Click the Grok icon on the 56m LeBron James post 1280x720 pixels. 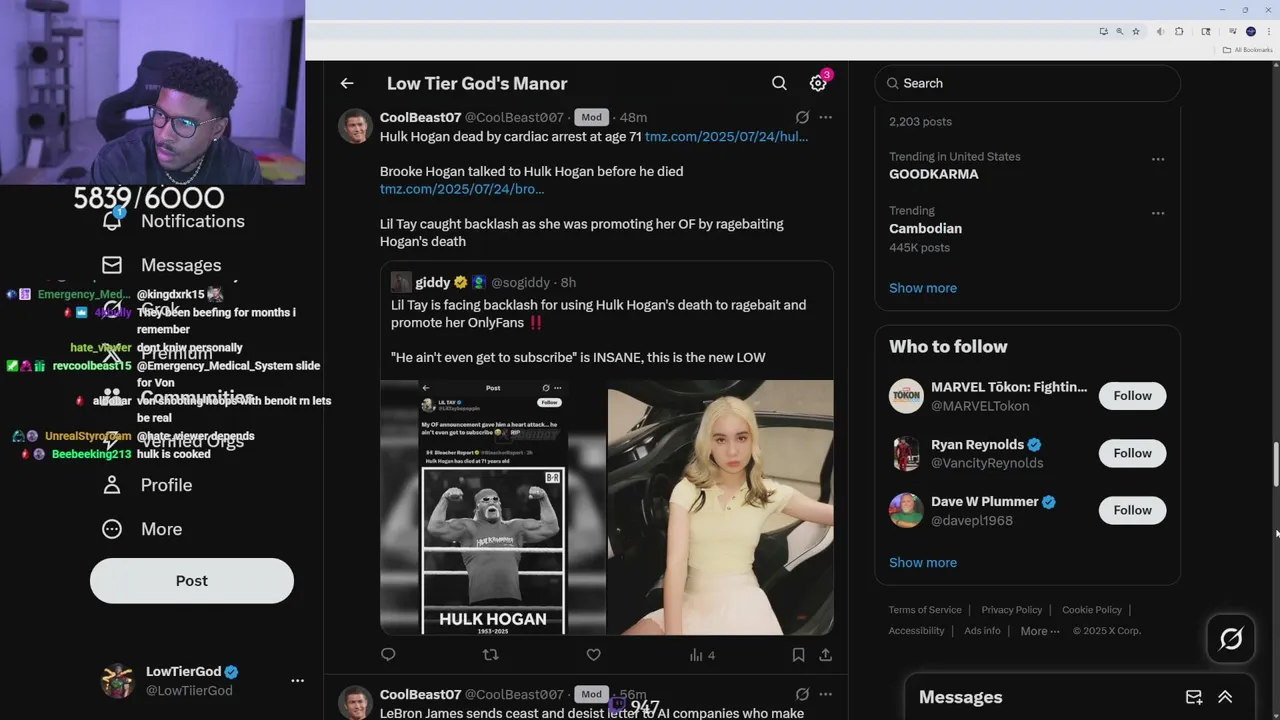pyautogui.click(x=802, y=694)
